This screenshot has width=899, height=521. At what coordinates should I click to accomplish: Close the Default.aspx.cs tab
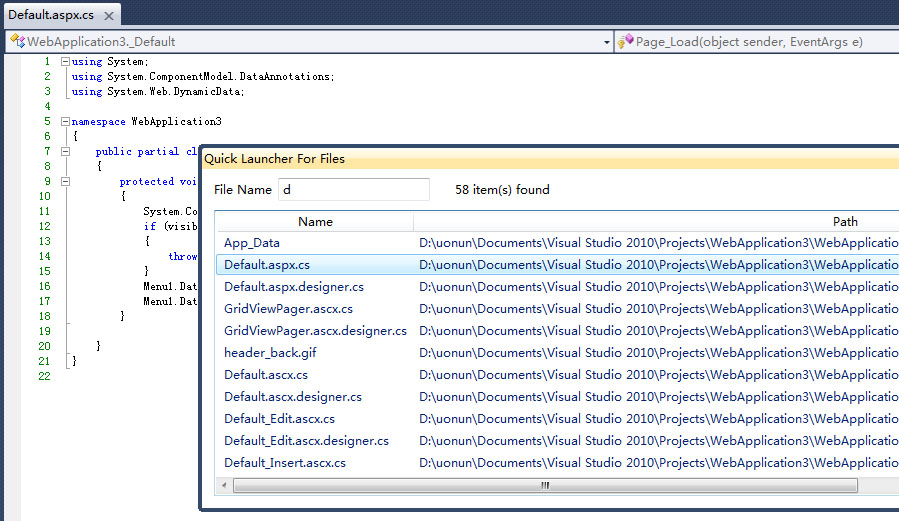coord(108,16)
